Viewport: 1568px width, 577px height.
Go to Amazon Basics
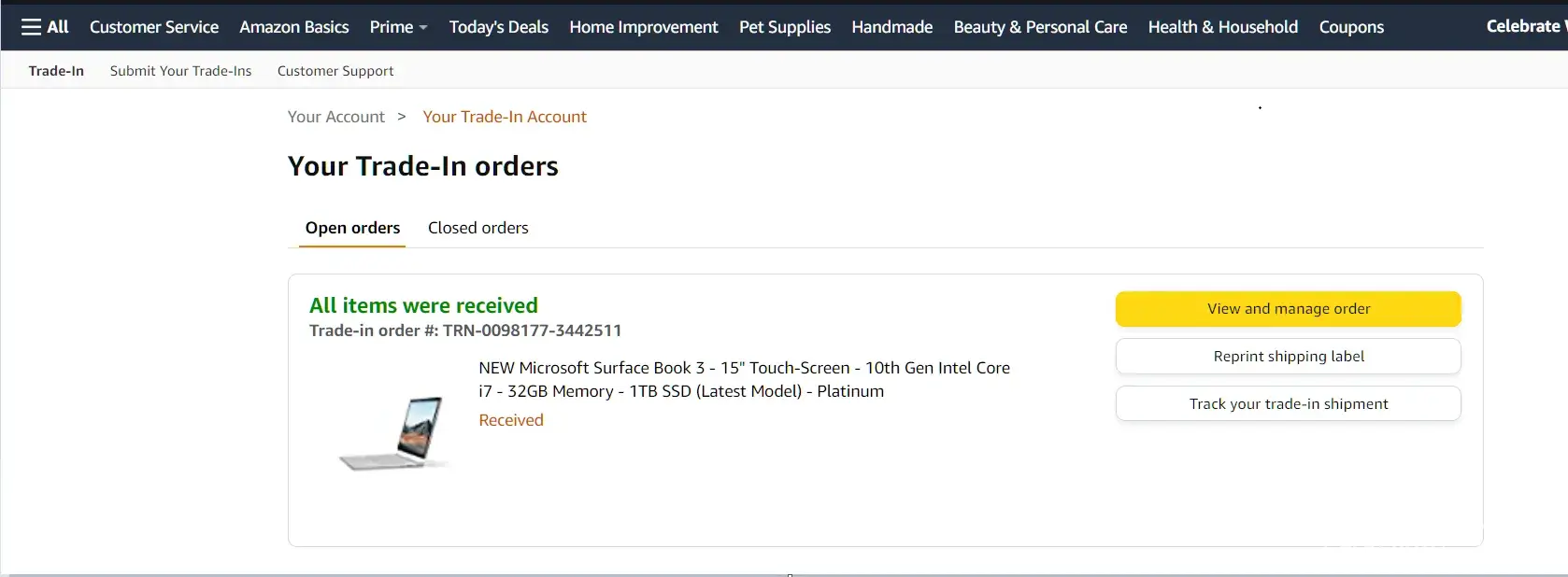pyautogui.click(x=293, y=27)
